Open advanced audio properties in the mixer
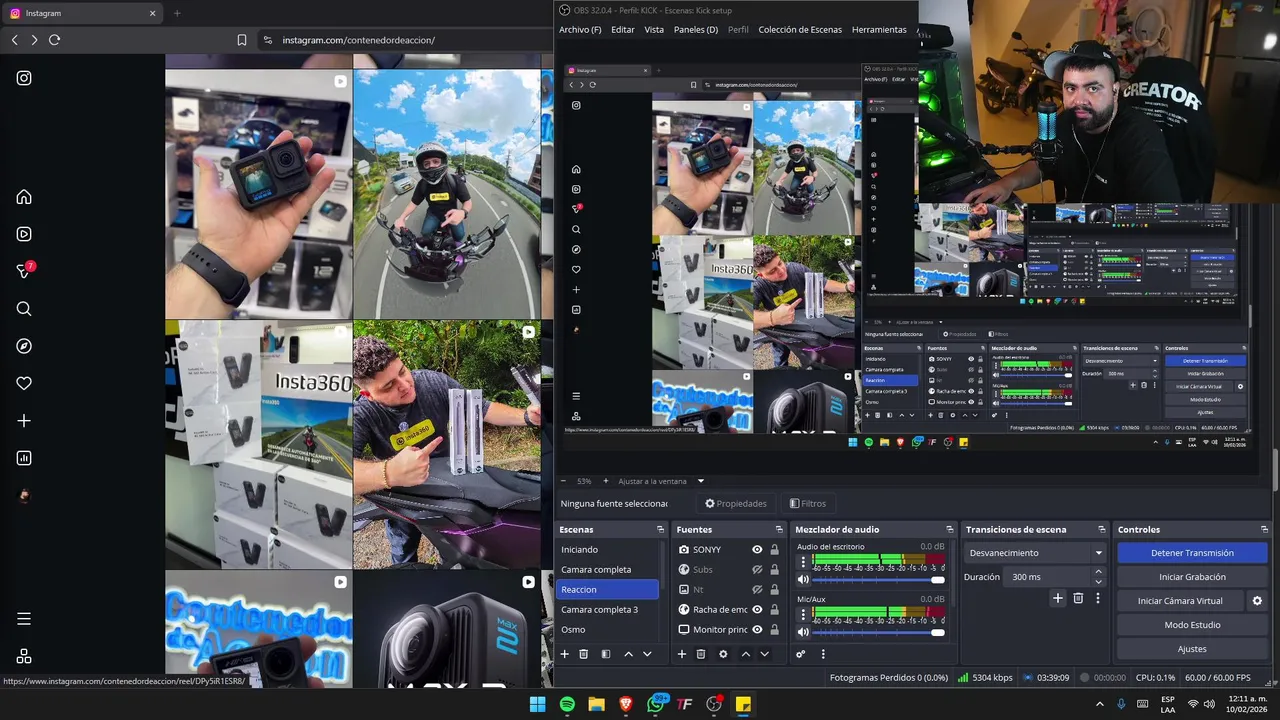 pos(801,654)
